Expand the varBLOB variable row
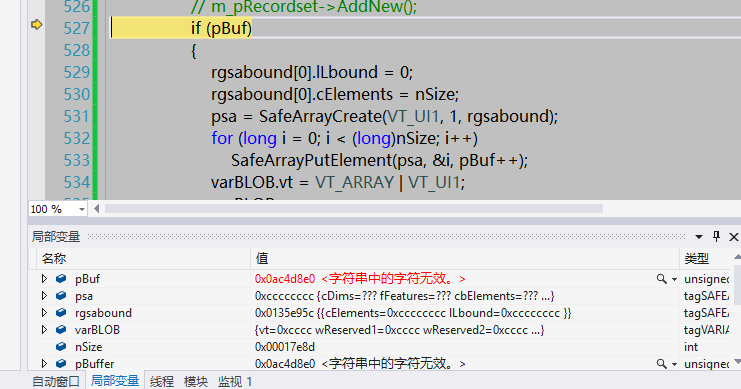Image resolution: width=741 pixels, height=389 pixels. point(44,330)
